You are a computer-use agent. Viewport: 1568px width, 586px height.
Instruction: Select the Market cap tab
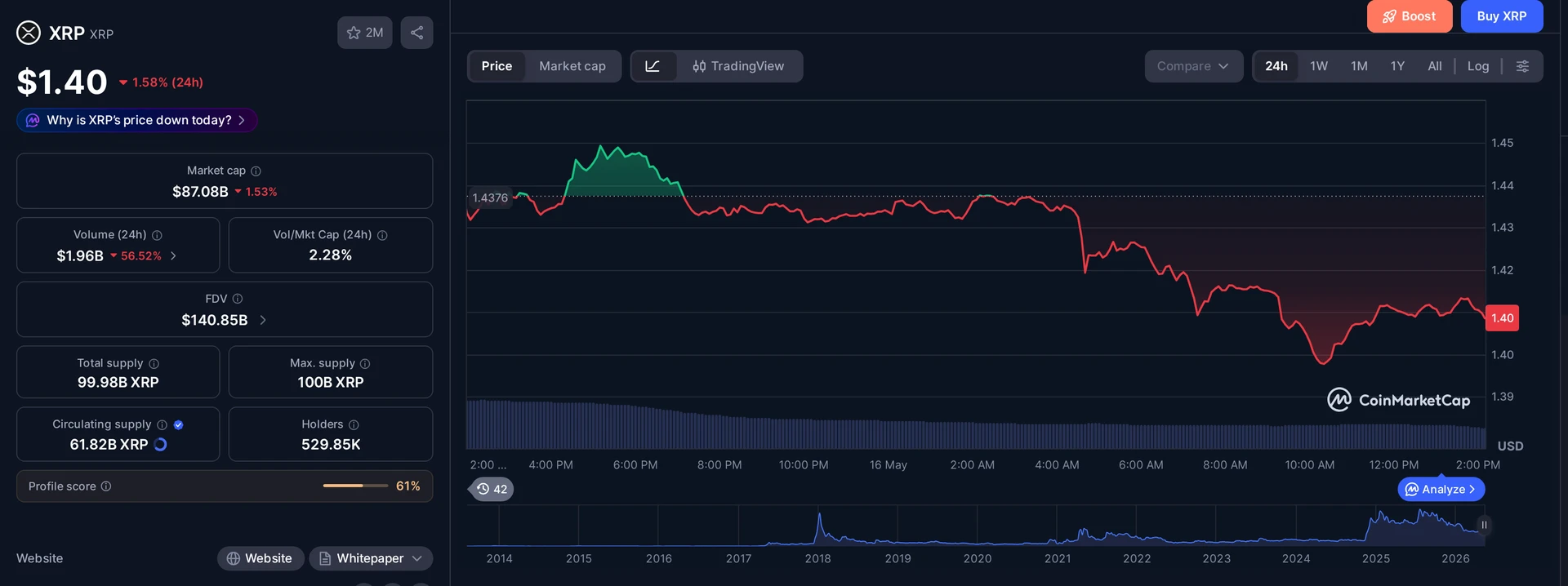click(572, 66)
